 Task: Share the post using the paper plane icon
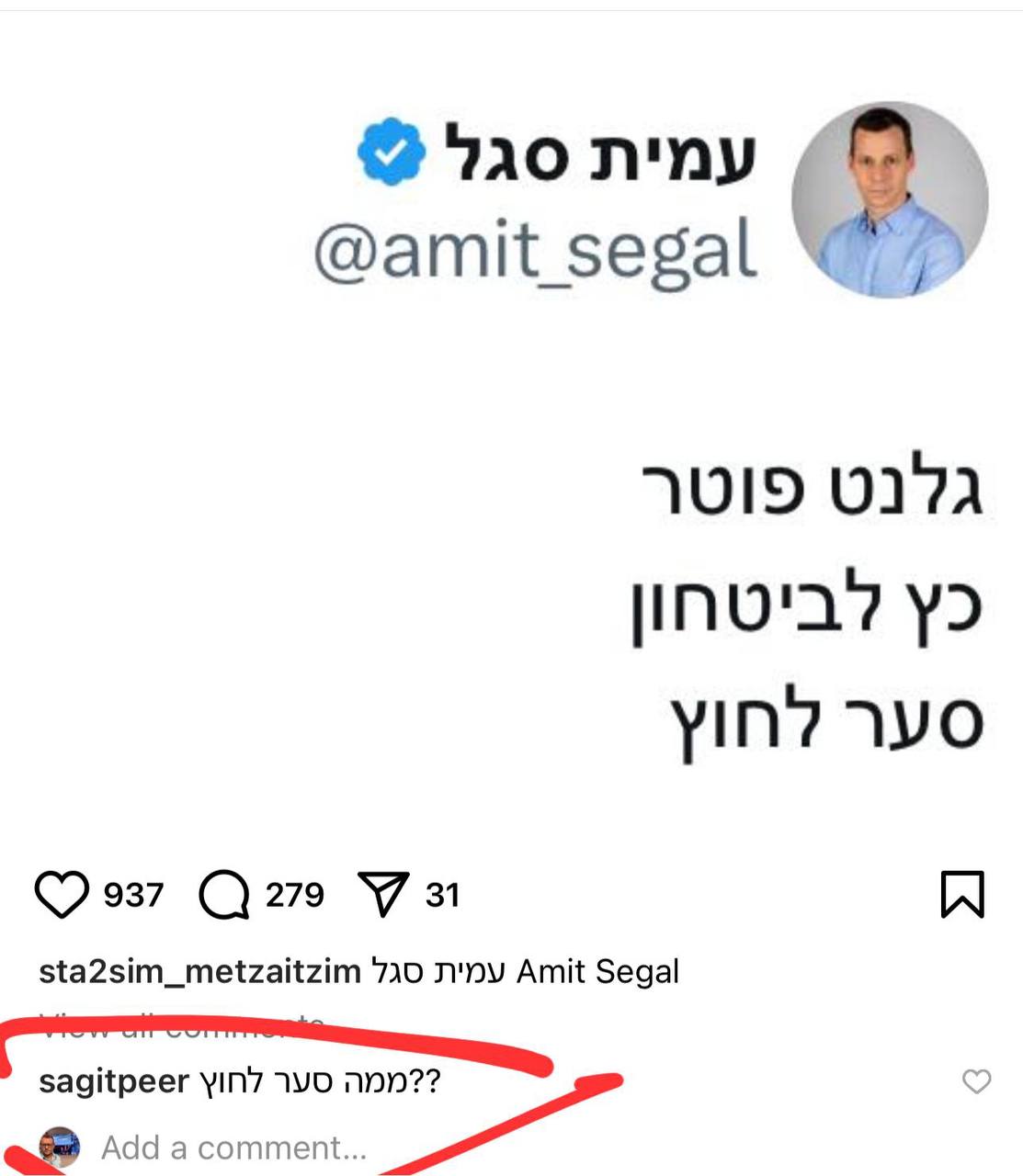[384, 894]
